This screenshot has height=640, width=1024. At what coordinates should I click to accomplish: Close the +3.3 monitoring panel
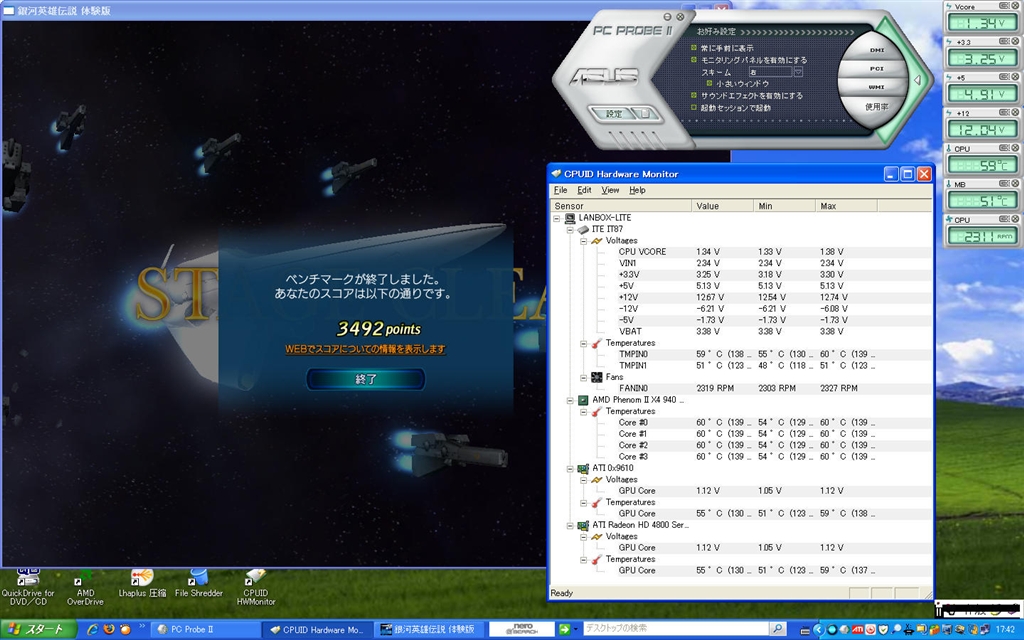point(1014,41)
